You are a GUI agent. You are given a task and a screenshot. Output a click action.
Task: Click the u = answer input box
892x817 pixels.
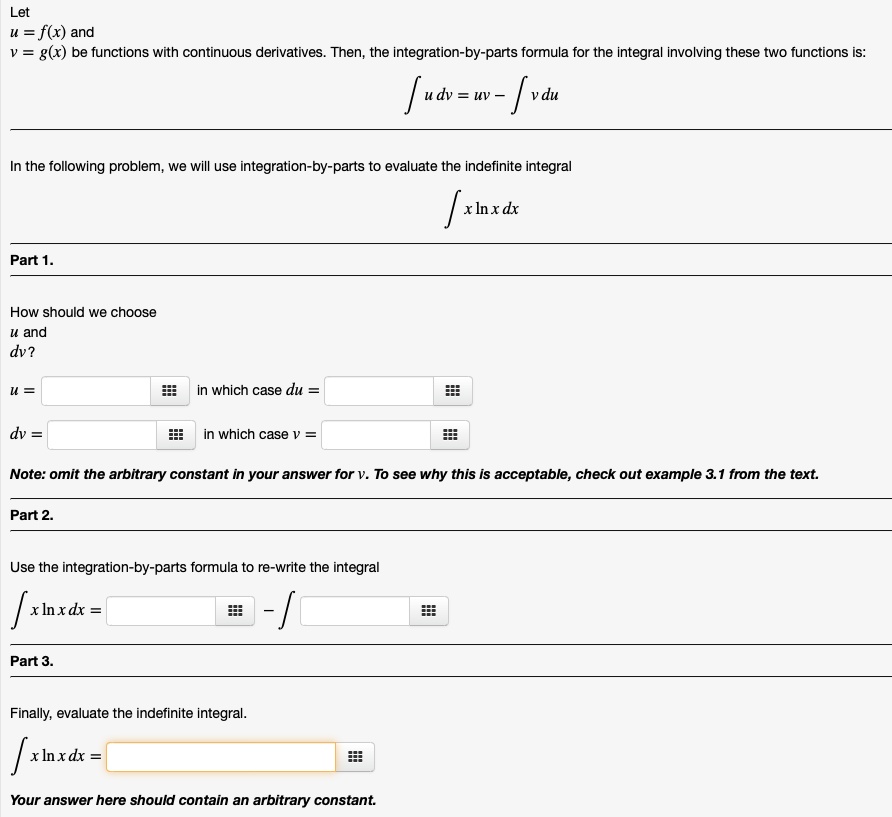[x=96, y=391]
